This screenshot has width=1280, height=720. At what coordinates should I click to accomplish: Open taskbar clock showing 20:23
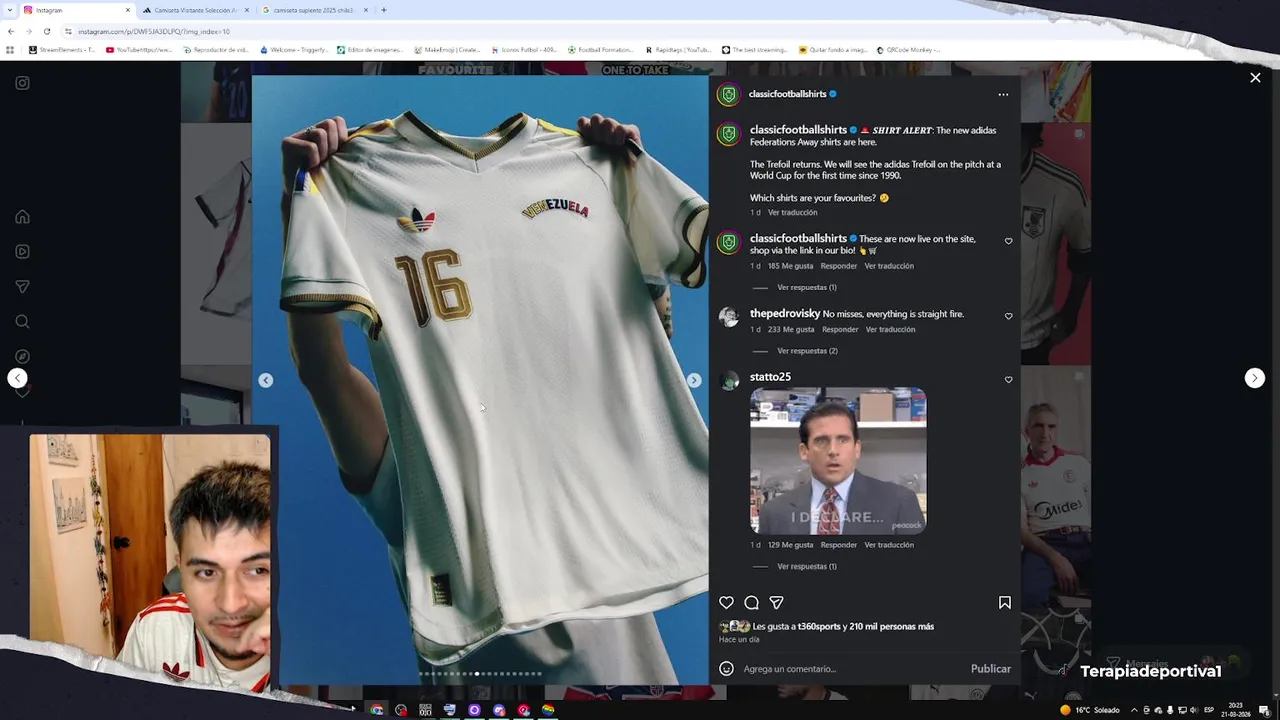coord(1236,710)
